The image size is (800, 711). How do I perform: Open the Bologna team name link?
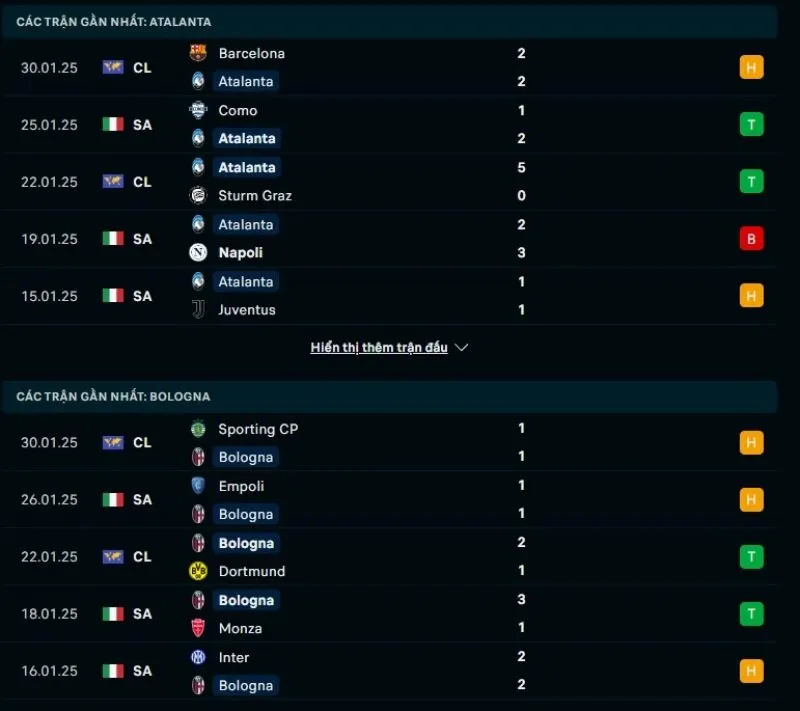246,457
